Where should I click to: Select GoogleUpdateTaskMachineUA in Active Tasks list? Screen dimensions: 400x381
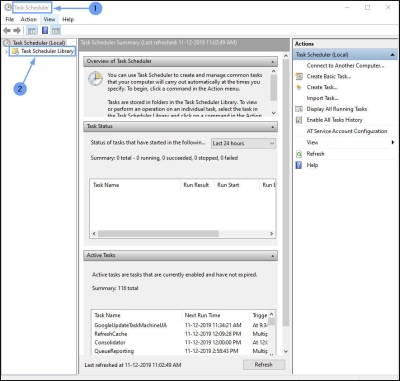(x=131, y=325)
